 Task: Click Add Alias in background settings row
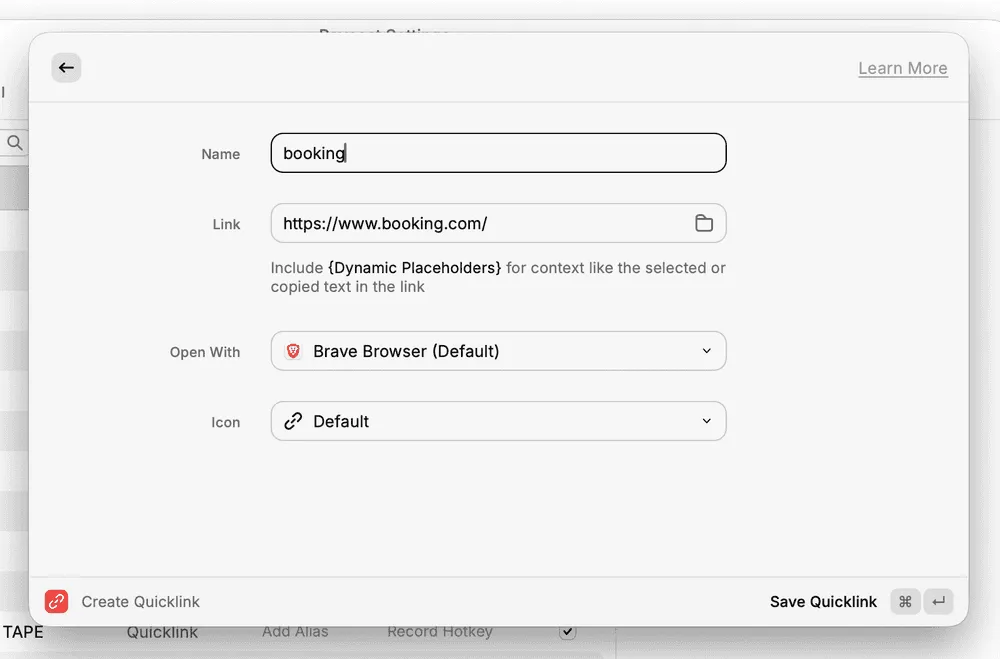[295, 632]
